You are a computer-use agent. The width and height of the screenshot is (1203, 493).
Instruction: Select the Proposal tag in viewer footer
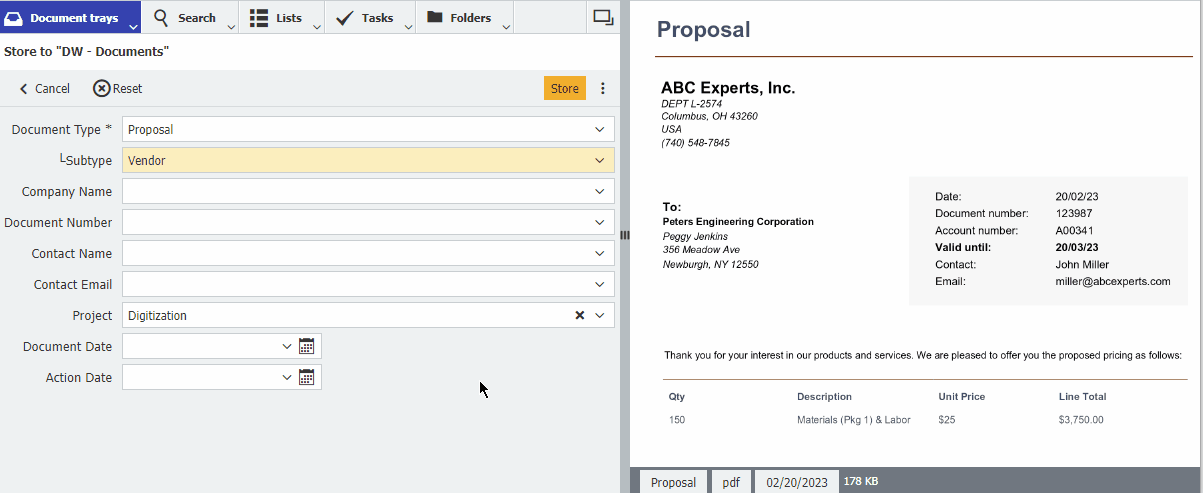click(673, 482)
